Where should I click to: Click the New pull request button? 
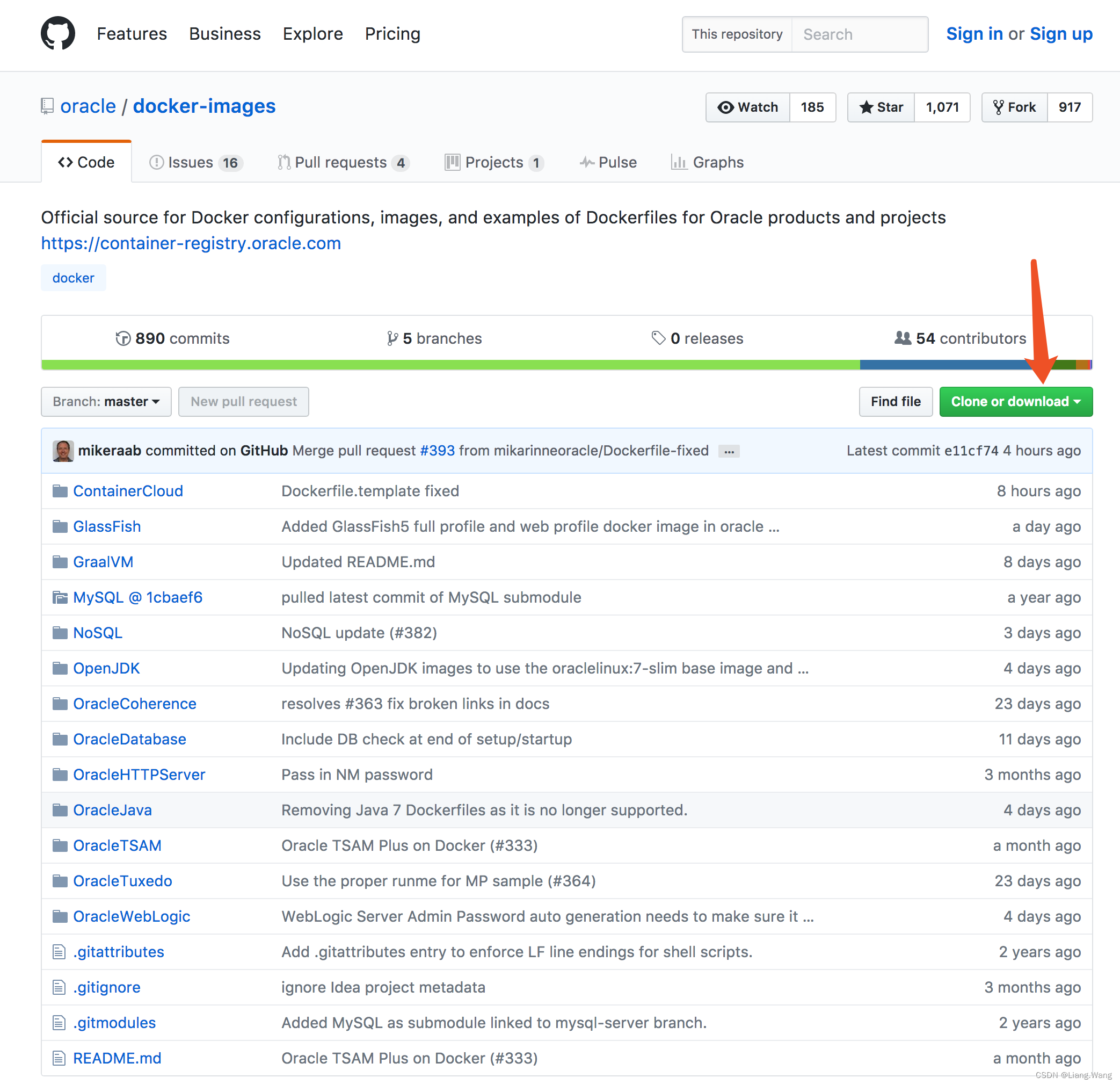click(243, 401)
